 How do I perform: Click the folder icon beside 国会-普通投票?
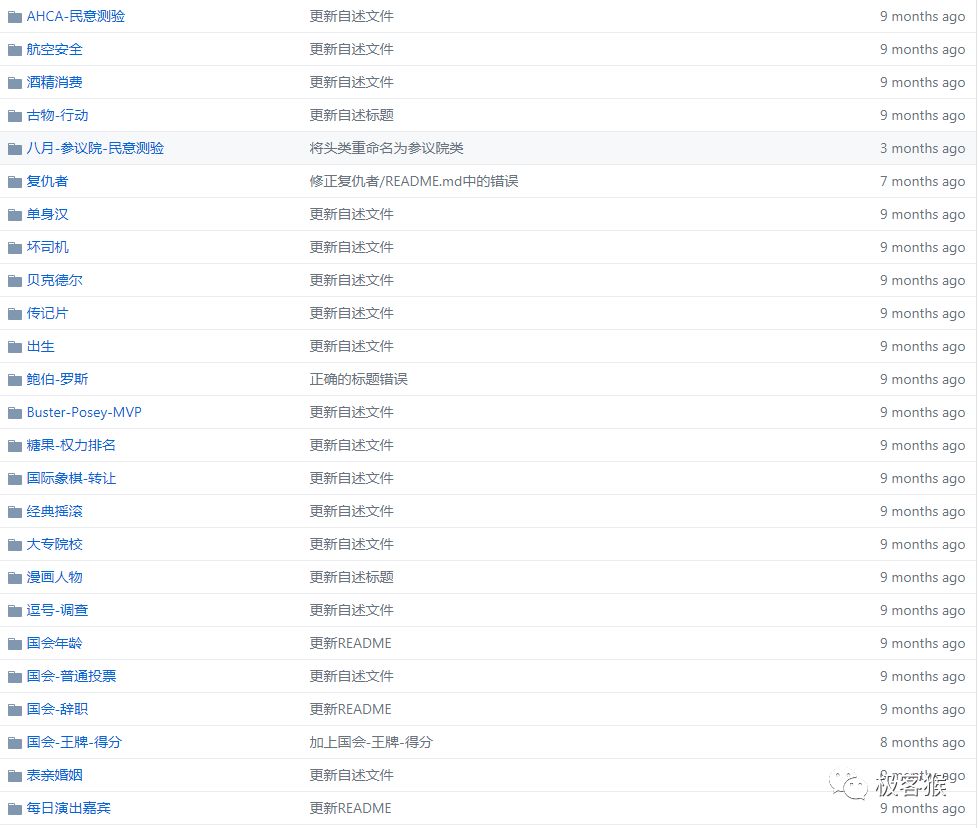pyautogui.click(x=15, y=677)
